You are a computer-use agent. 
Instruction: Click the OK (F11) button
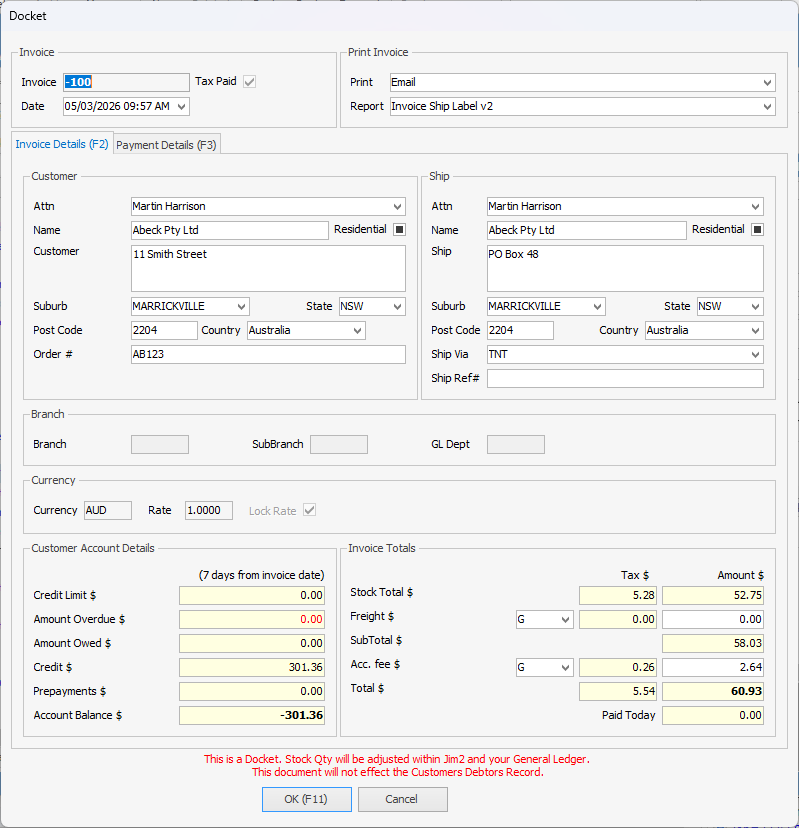[x=307, y=799]
